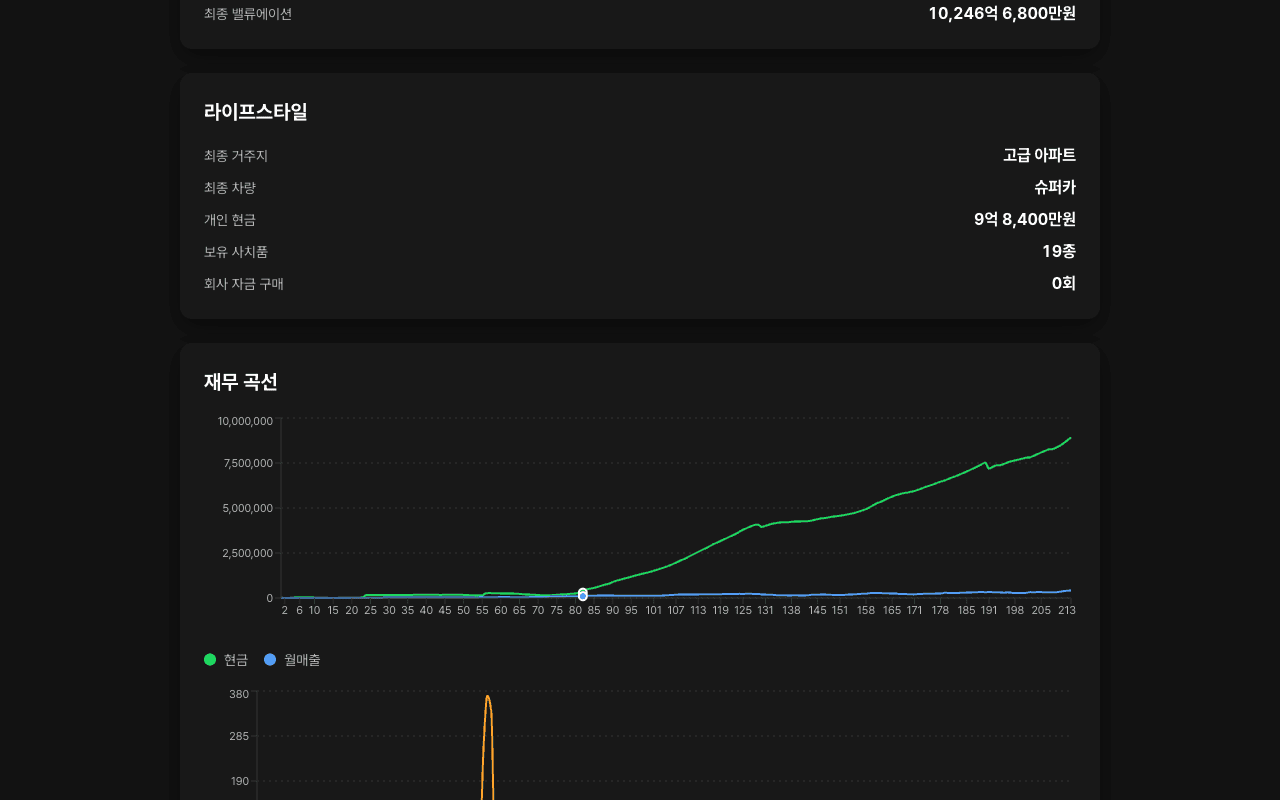Image resolution: width=1280 pixels, height=800 pixels.
Task: Toggle the 현금 series legend label
Action: pyautogui.click(x=236, y=660)
